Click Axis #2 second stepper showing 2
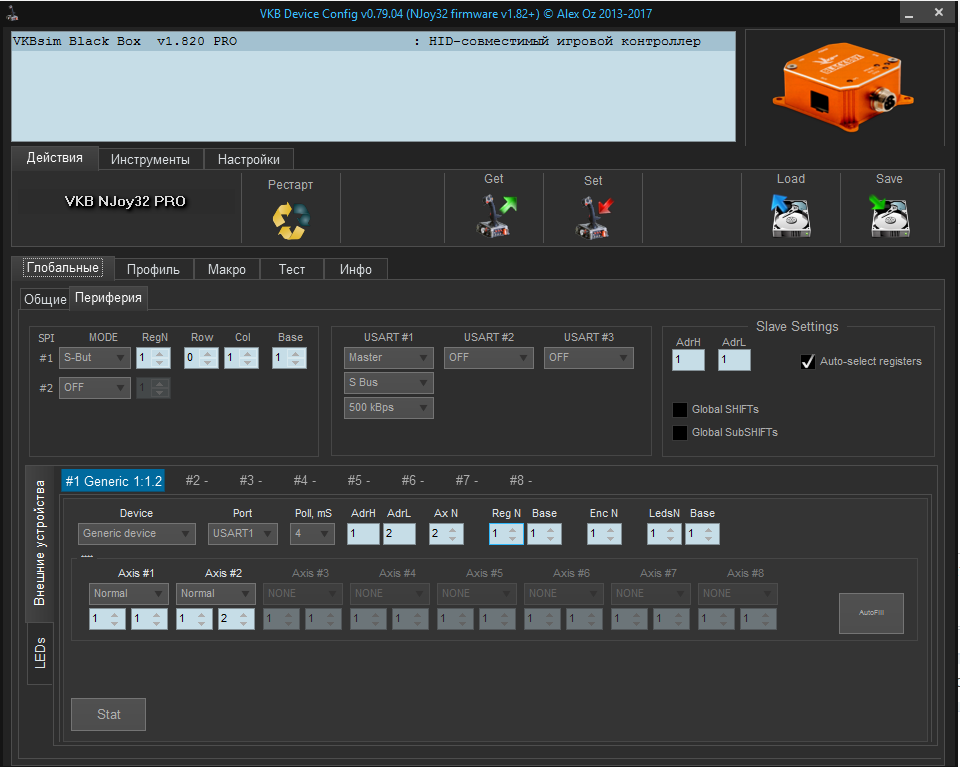This screenshot has height=767, width=960. [236, 619]
